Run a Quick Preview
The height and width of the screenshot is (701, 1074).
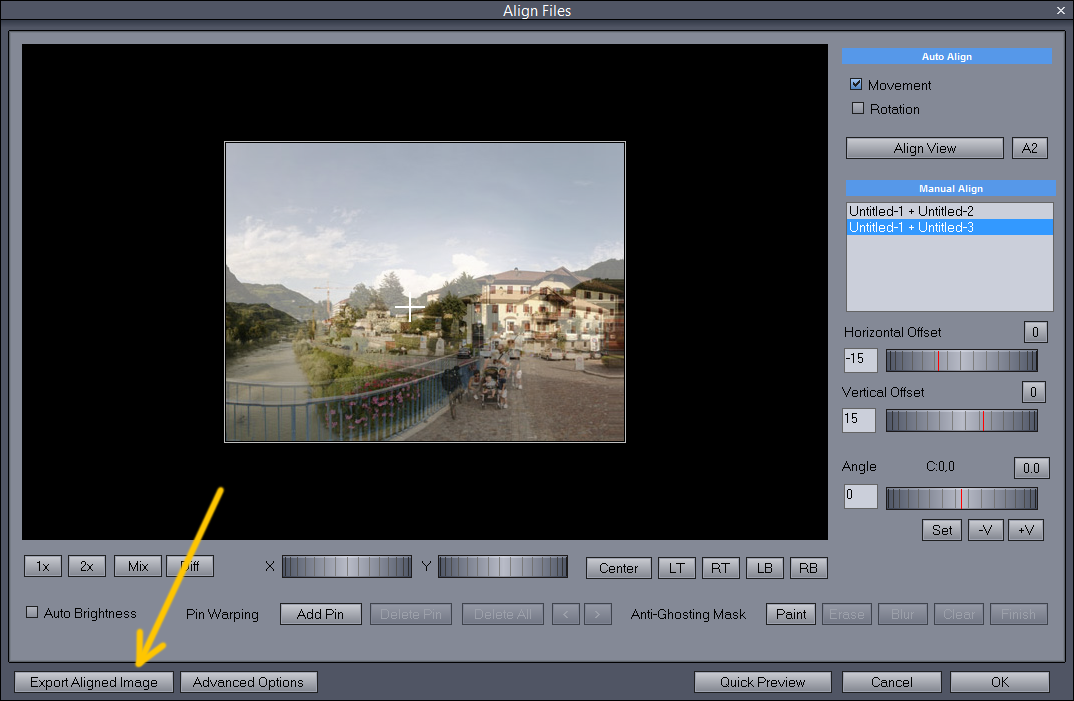click(x=762, y=681)
